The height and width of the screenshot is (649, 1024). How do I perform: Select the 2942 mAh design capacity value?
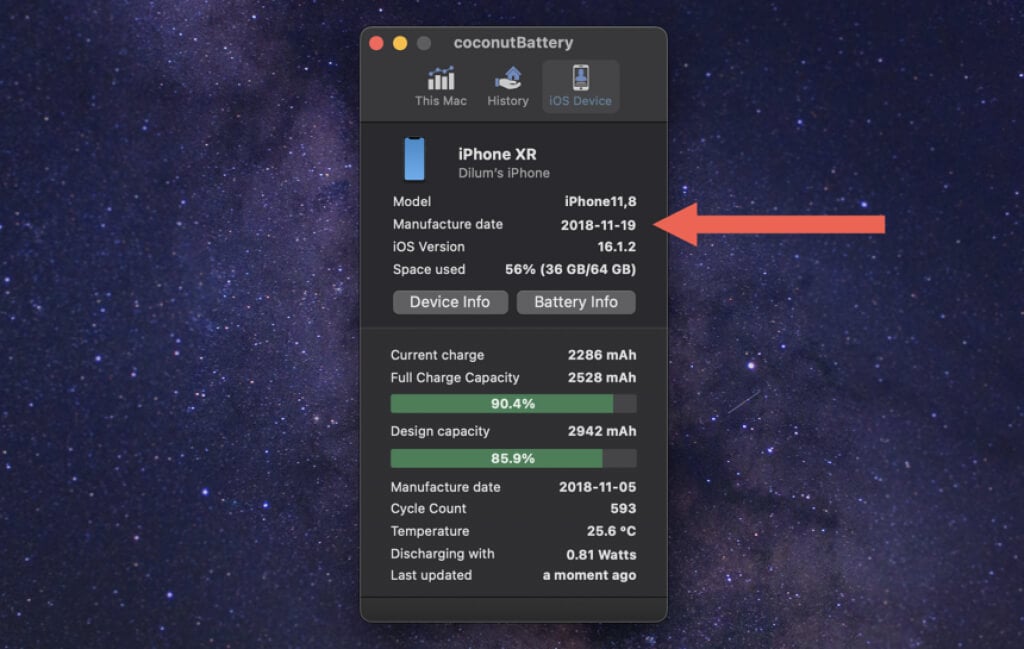[601, 432]
